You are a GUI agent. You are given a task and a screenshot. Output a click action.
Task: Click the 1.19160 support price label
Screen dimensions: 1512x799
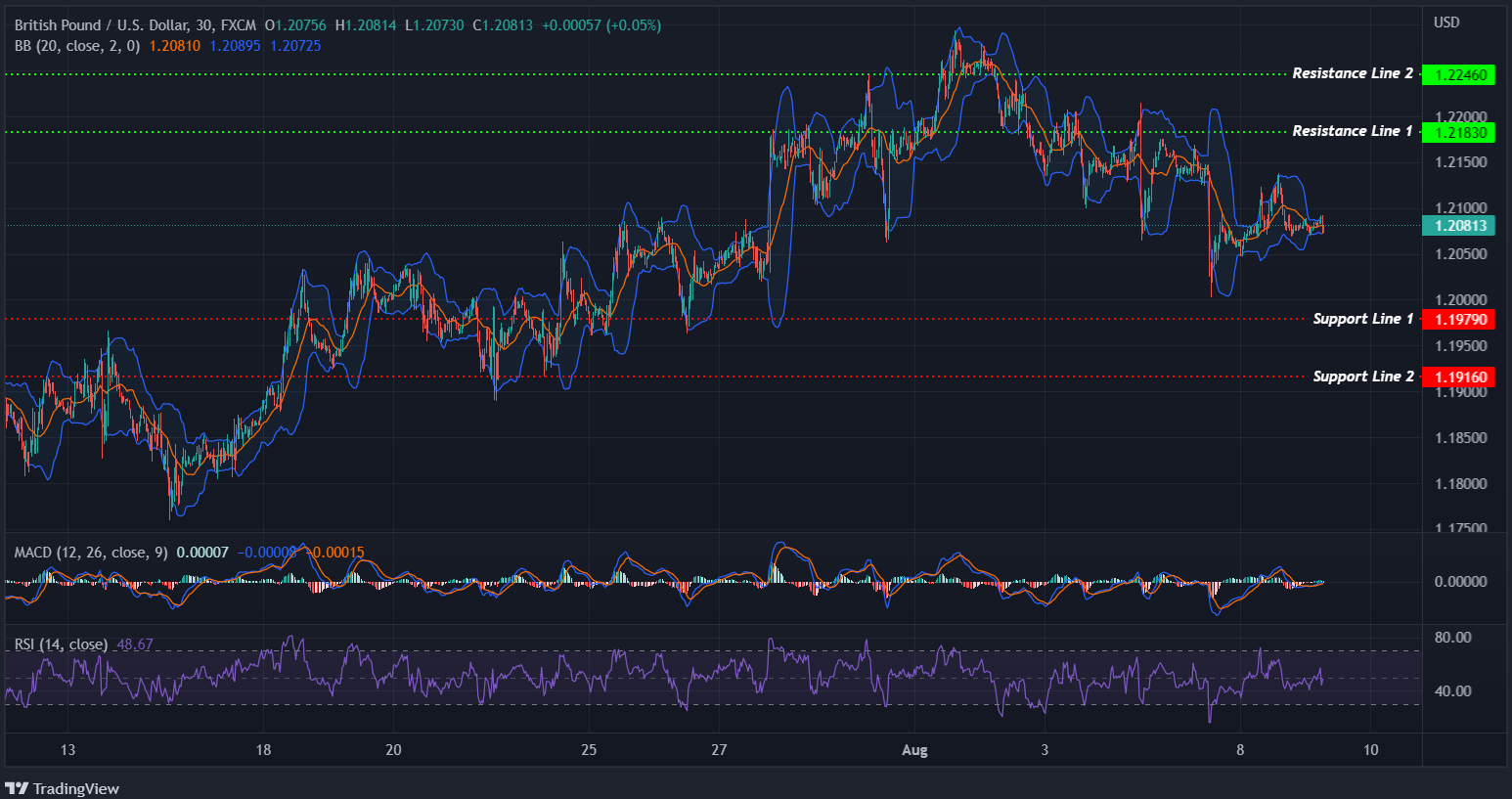point(1459,377)
